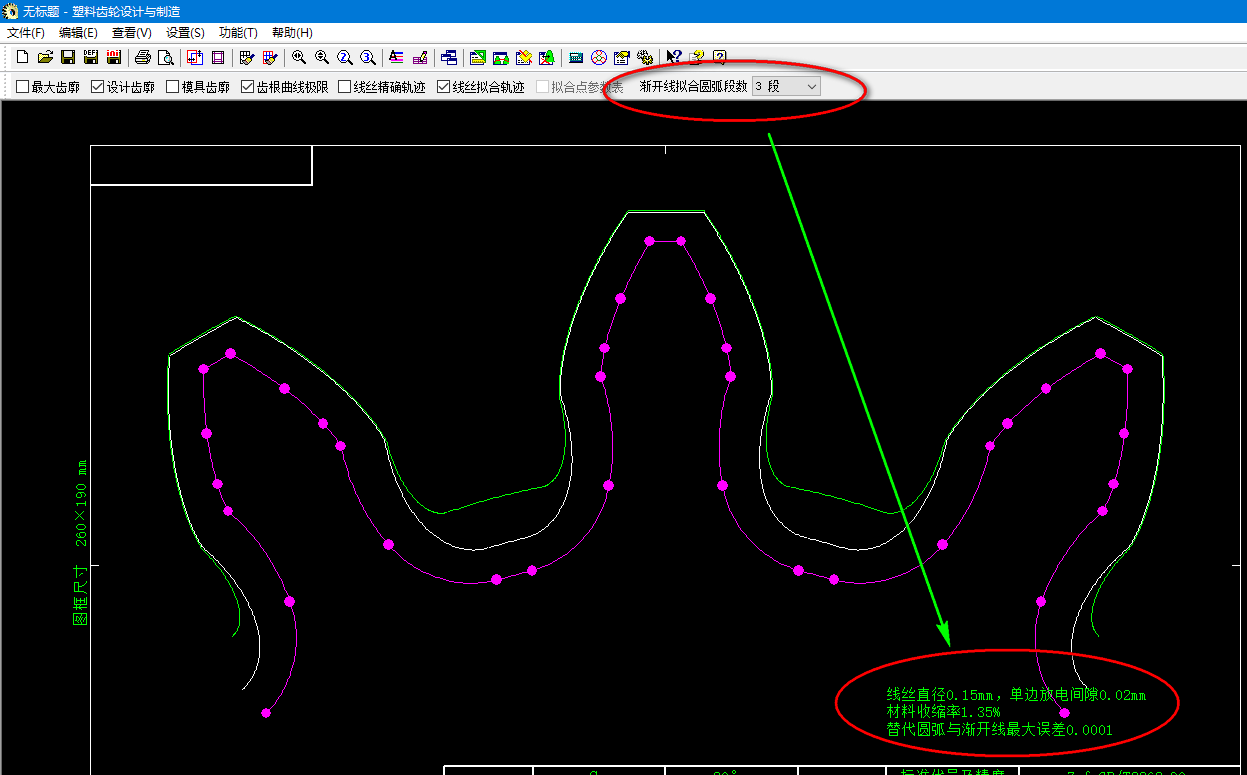The height and width of the screenshot is (775, 1247).
Task: Print the drawing with the printer icon
Action: click(x=143, y=57)
